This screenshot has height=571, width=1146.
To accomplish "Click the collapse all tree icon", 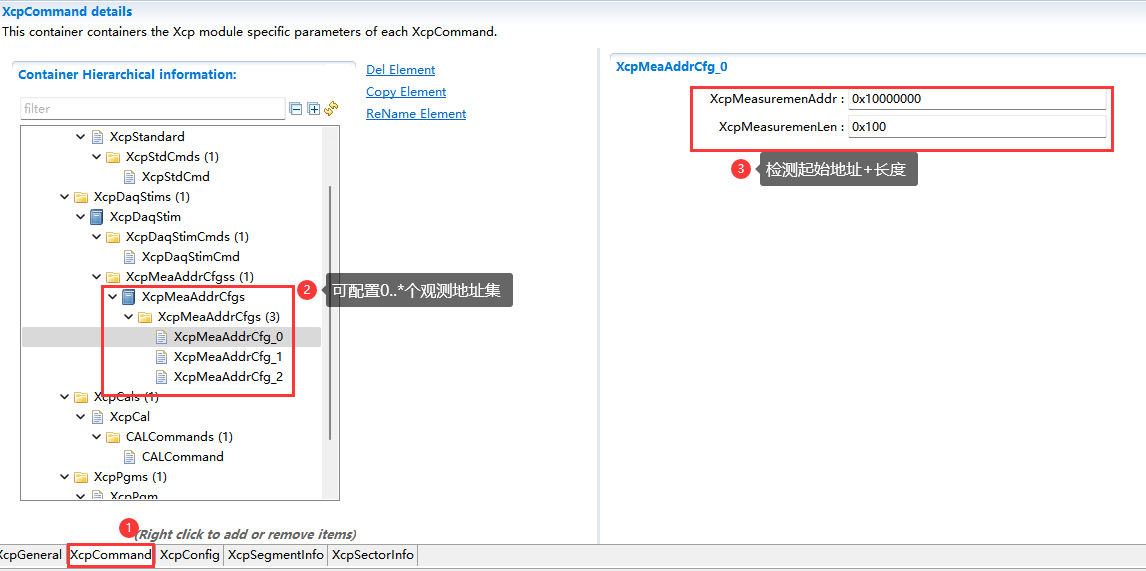I will pos(295,109).
